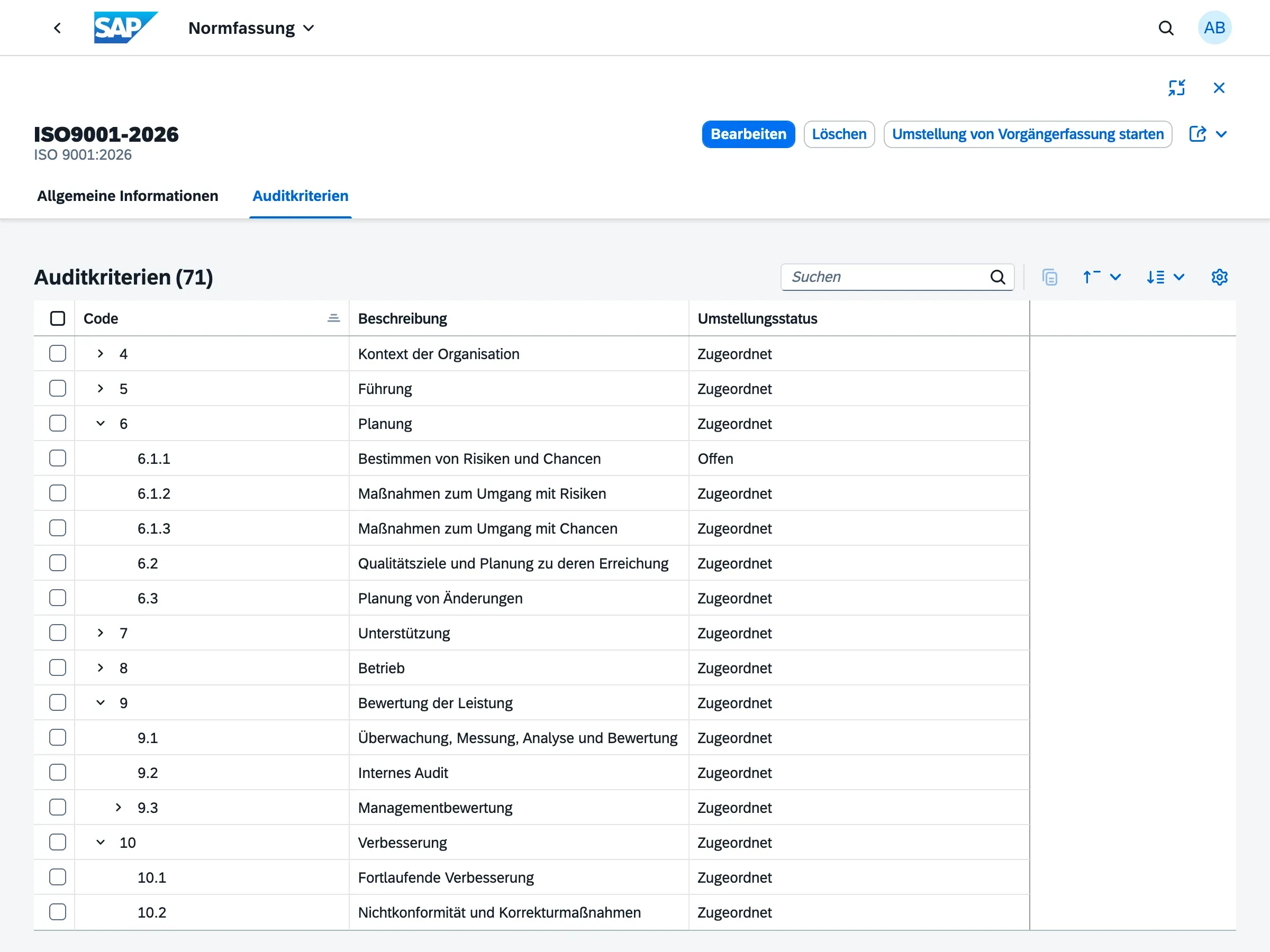Collapse tree node 6 Planung

[x=101, y=424]
